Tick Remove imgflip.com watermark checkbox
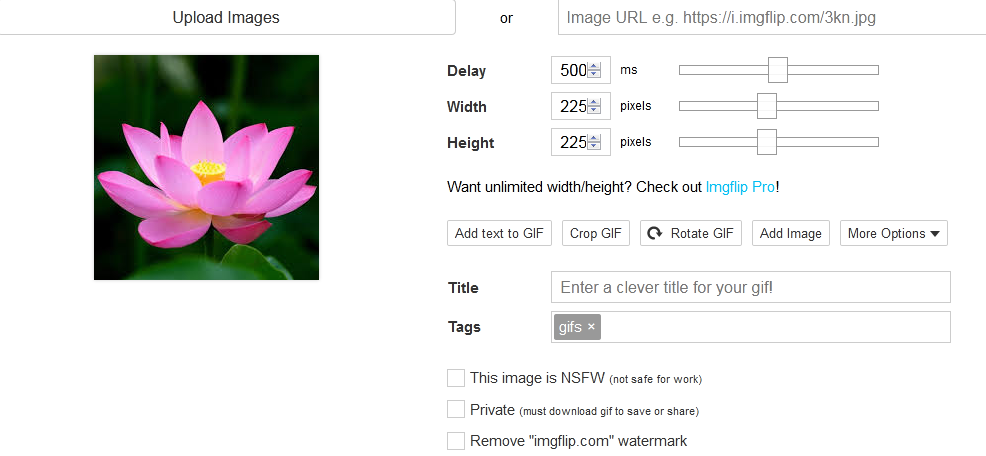 [x=456, y=440]
